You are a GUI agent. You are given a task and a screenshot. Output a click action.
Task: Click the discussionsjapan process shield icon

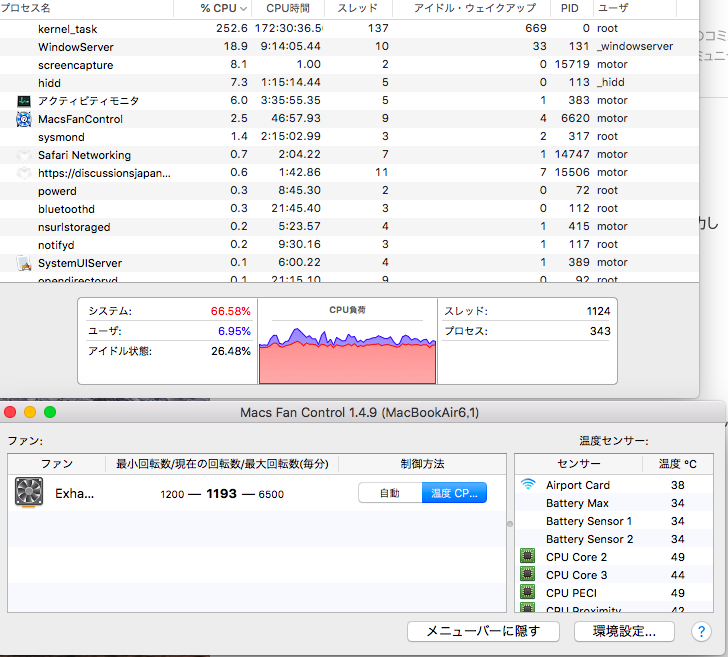tap(24, 173)
